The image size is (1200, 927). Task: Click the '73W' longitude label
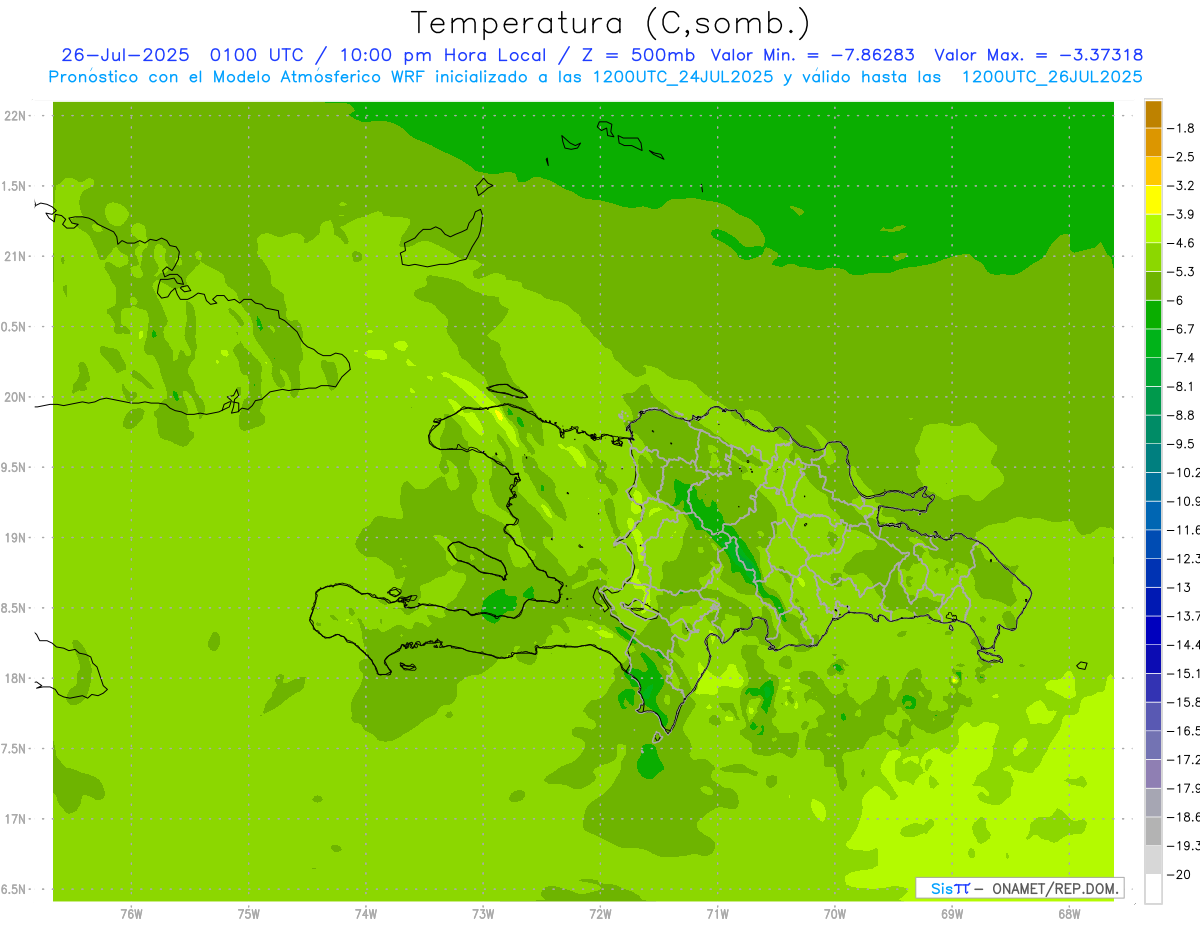[483, 914]
